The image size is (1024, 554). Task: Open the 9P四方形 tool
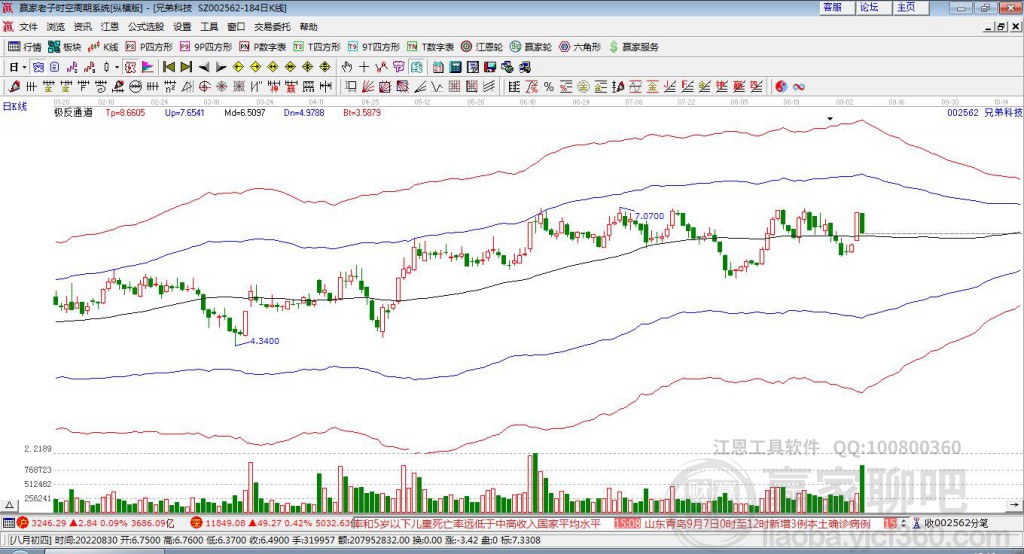[206, 47]
